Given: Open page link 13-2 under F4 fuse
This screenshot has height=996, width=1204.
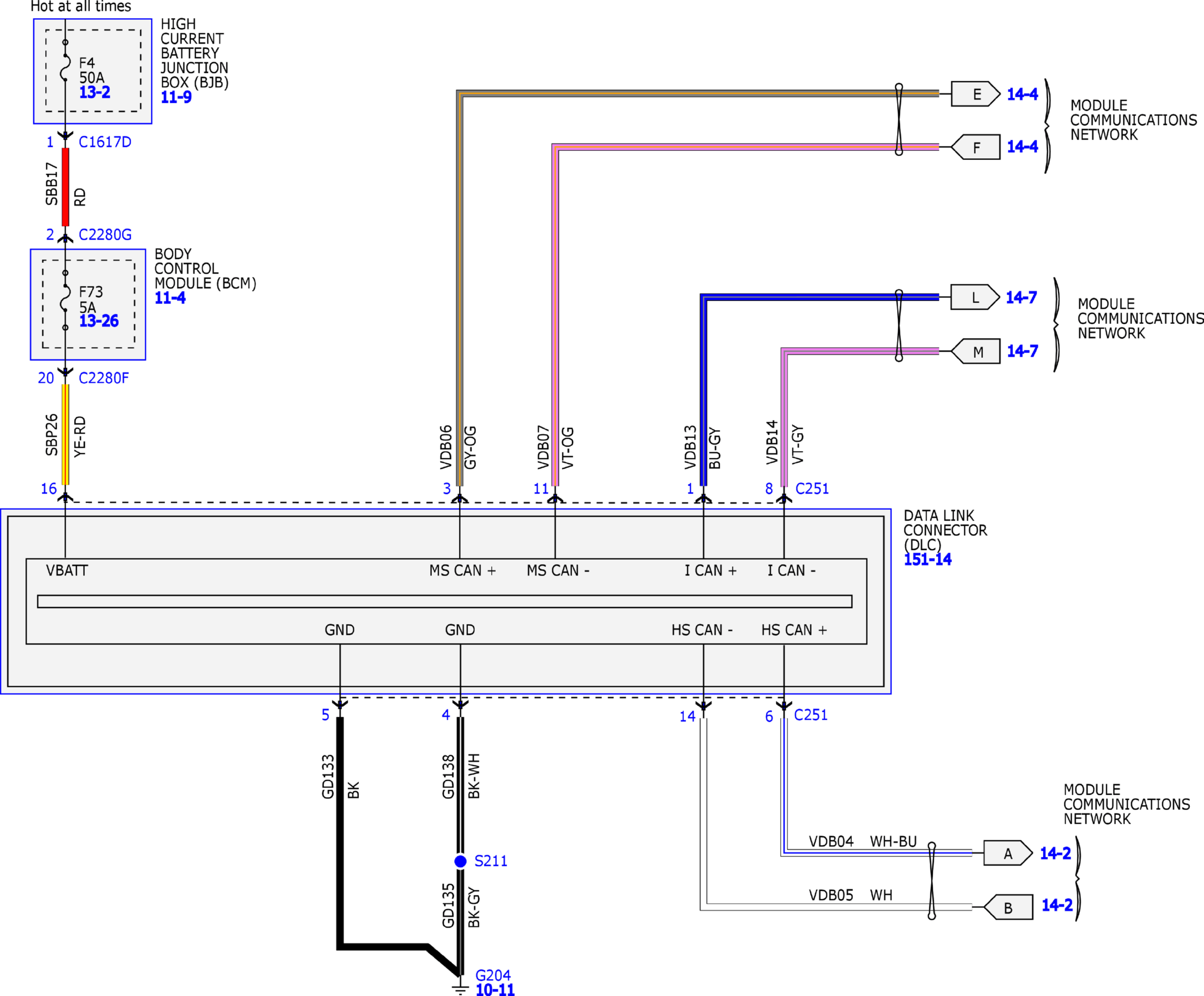Looking at the screenshot, I should (x=94, y=92).
